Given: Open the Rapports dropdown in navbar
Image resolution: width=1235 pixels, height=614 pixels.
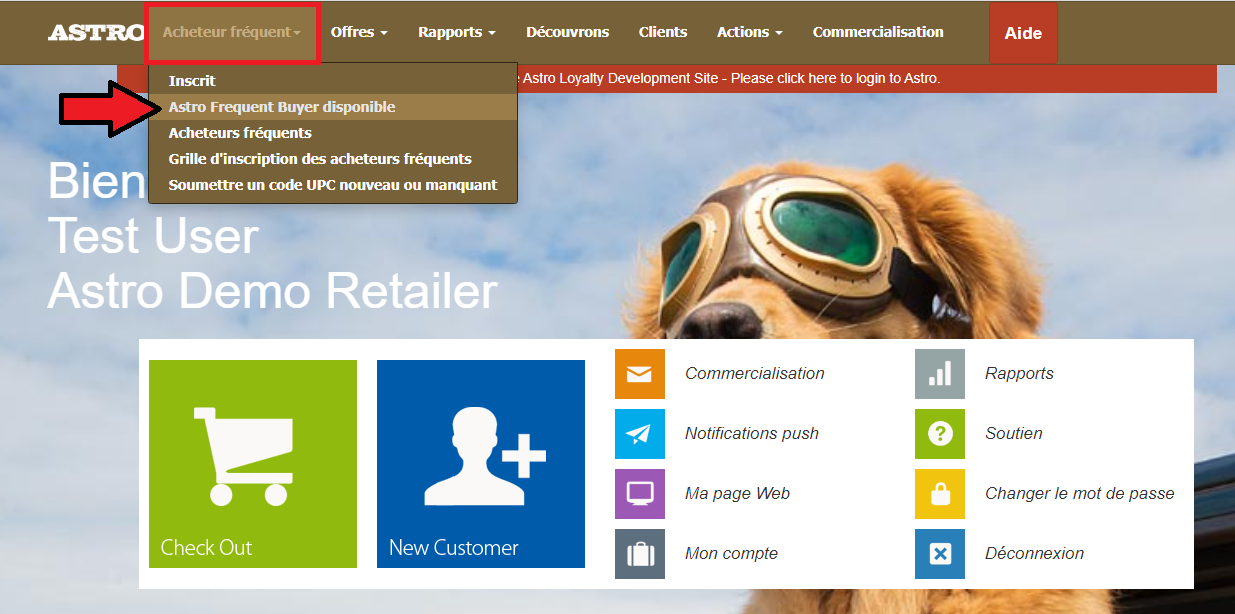Looking at the screenshot, I should pyautogui.click(x=456, y=33).
